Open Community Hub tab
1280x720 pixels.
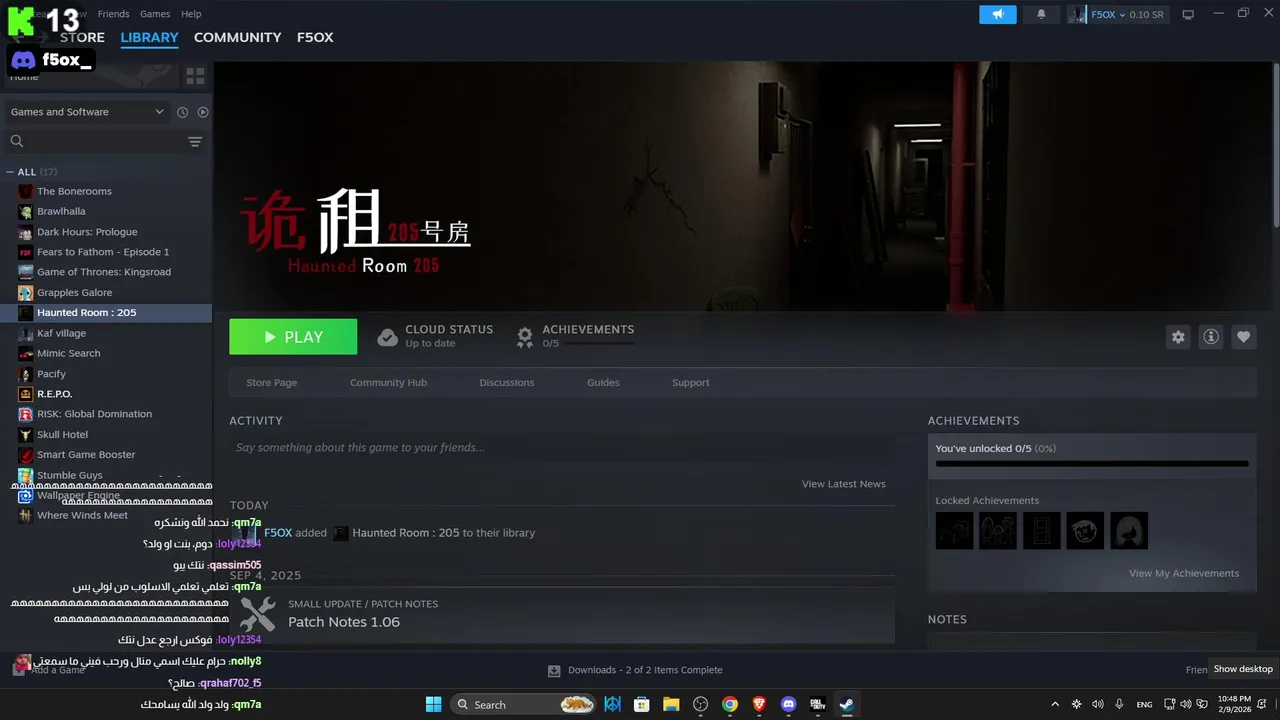(x=388, y=383)
